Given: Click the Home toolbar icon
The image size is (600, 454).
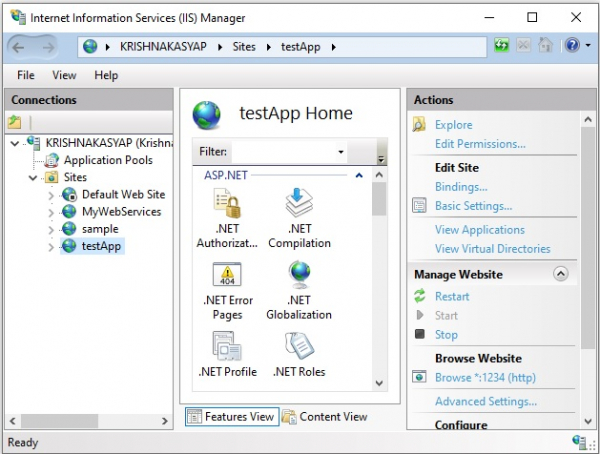Looking at the screenshot, I should [x=545, y=46].
